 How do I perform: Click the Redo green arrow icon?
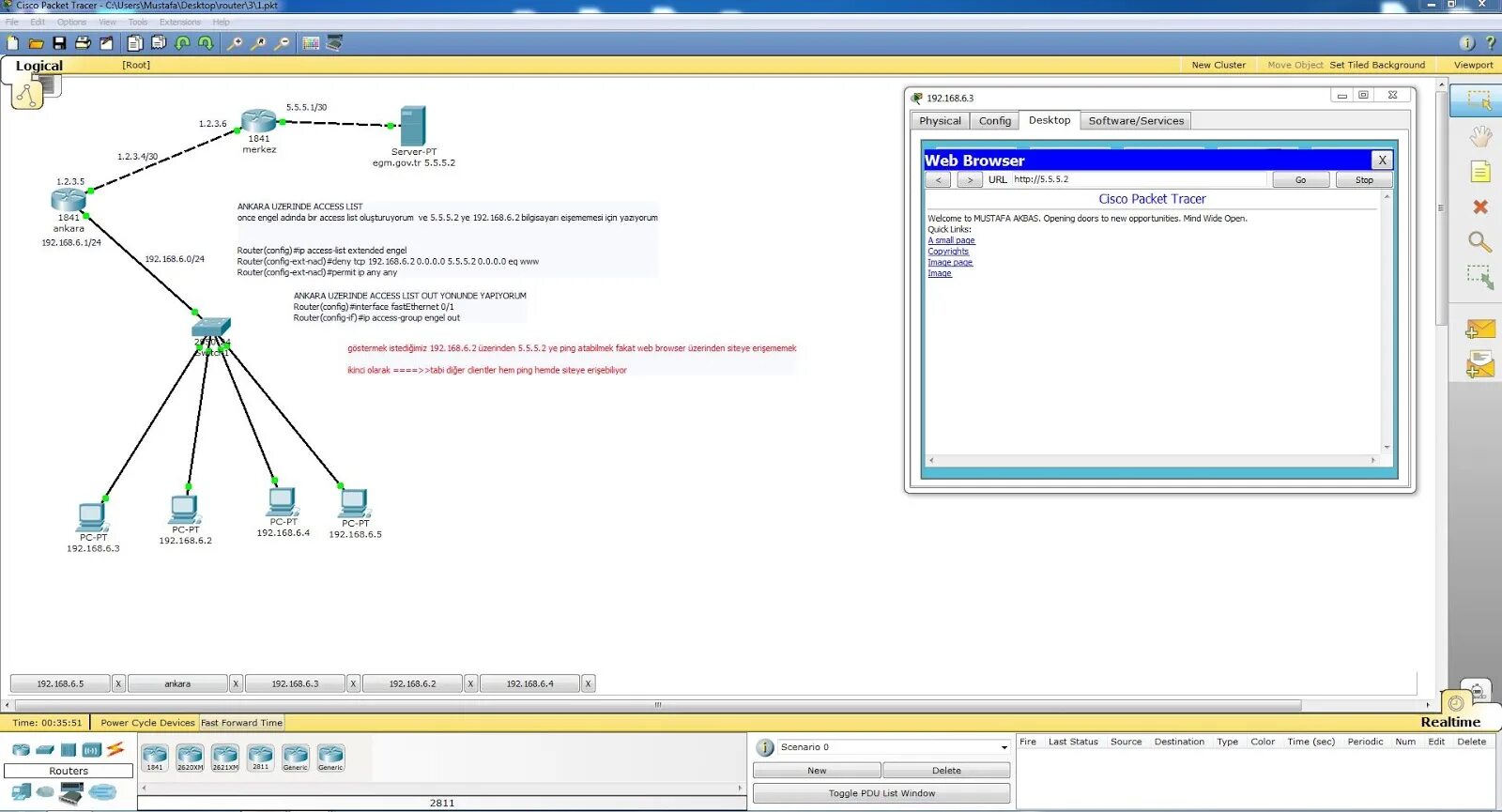tap(206, 43)
